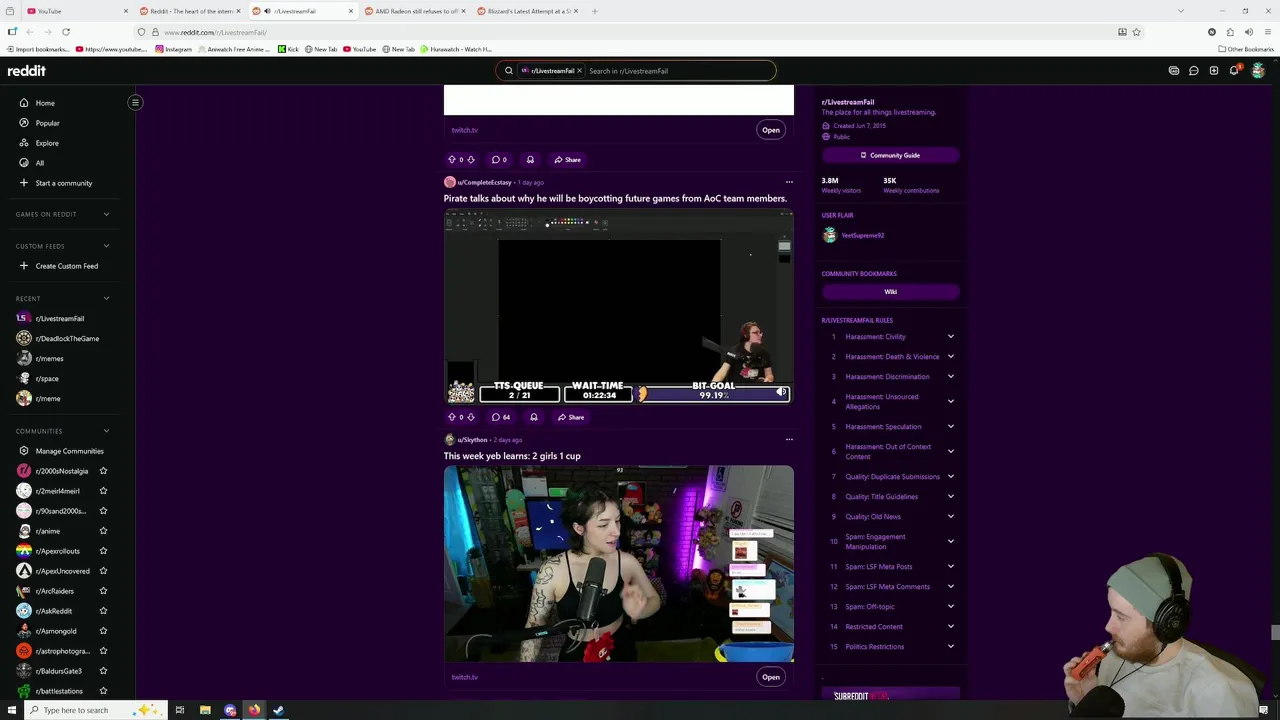
Task: Open the Wiki community bookmark
Action: pyautogui.click(x=890, y=292)
